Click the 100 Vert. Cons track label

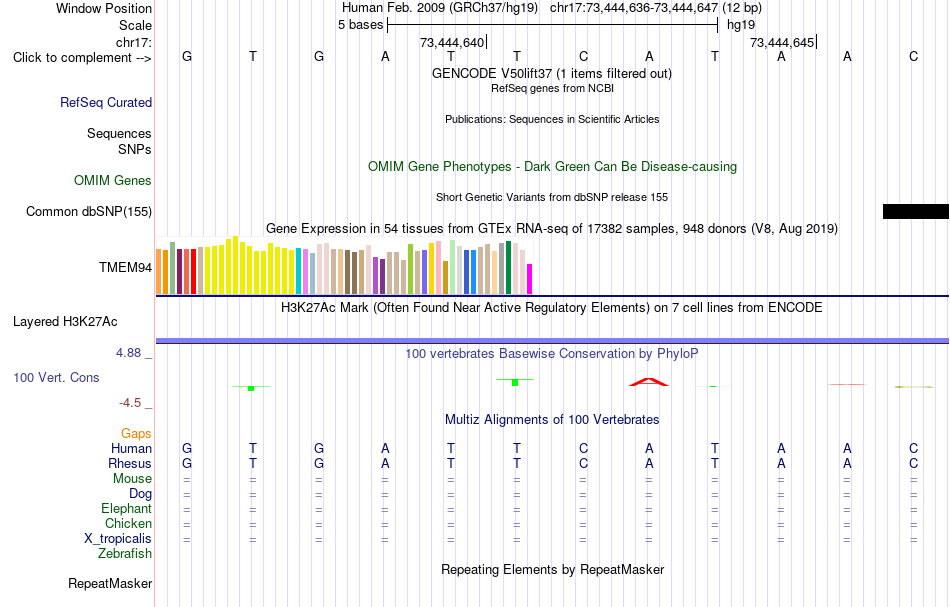click(56, 377)
